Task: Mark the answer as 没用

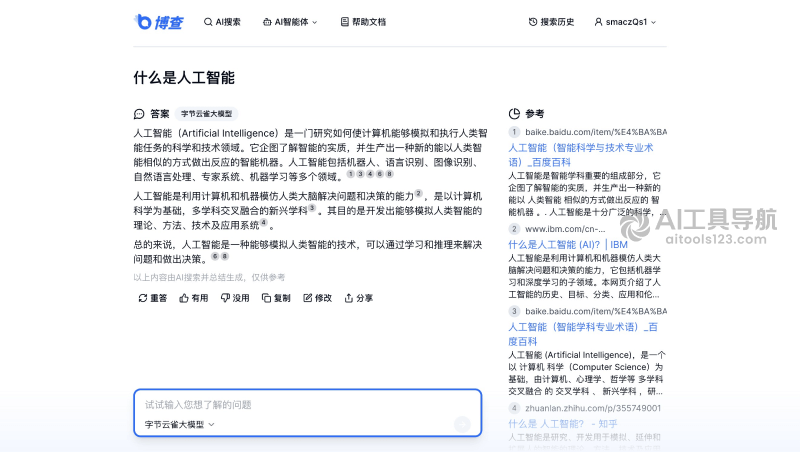Action: pos(235,298)
